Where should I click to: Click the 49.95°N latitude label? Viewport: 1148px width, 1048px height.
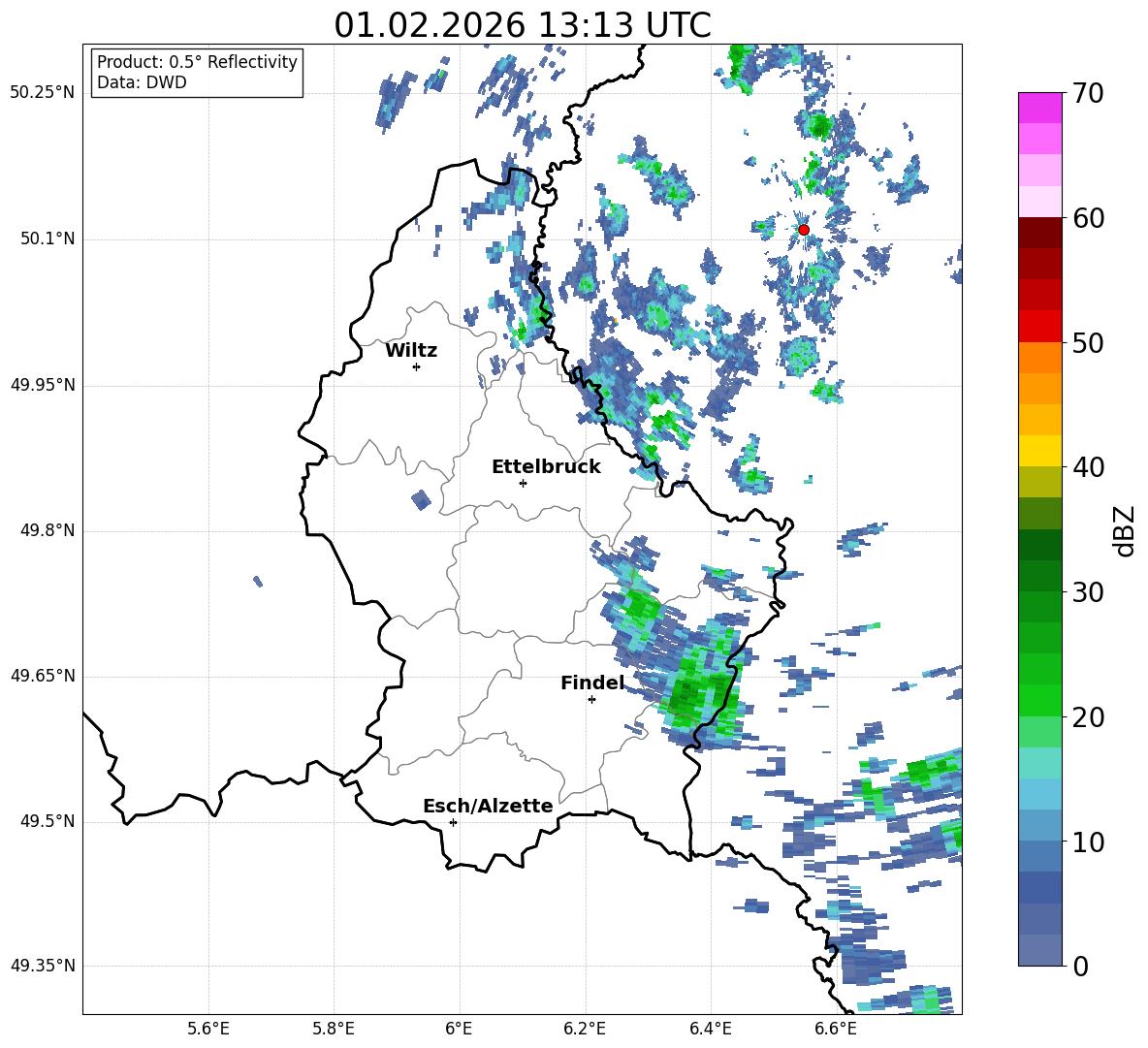click(x=43, y=385)
